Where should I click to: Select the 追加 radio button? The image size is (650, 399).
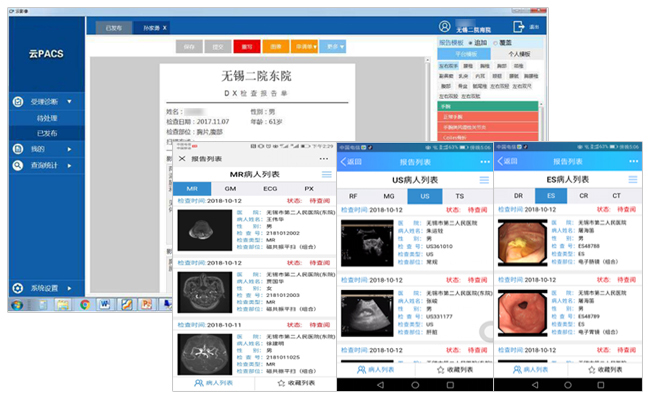click(x=471, y=43)
